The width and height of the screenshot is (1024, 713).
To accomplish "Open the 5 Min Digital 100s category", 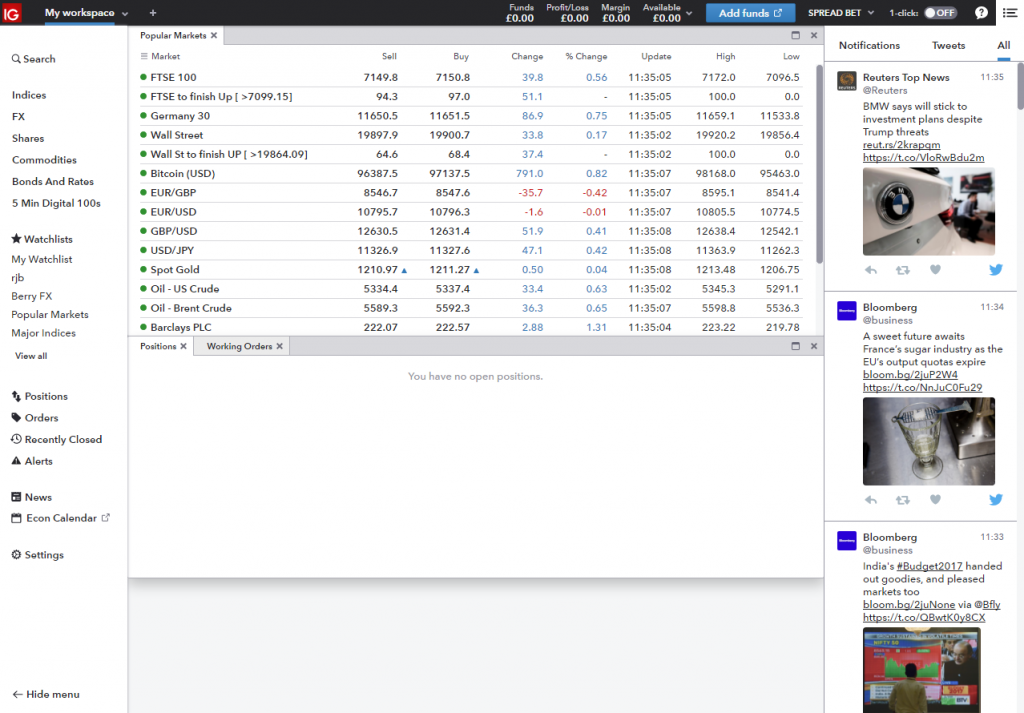I will pyautogui.click(x=56, y=203).
